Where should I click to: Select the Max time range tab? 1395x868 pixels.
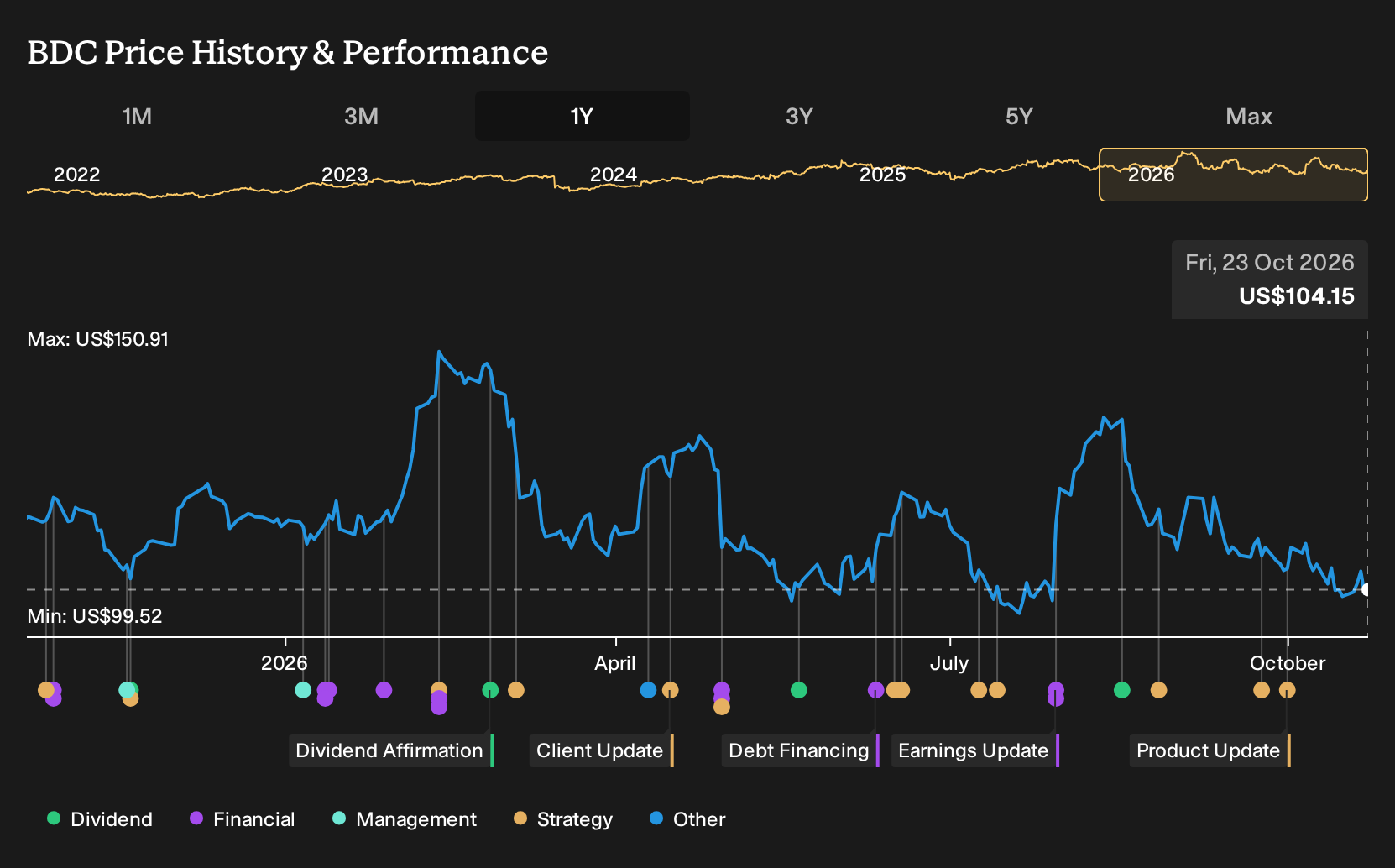[1249, 116]
